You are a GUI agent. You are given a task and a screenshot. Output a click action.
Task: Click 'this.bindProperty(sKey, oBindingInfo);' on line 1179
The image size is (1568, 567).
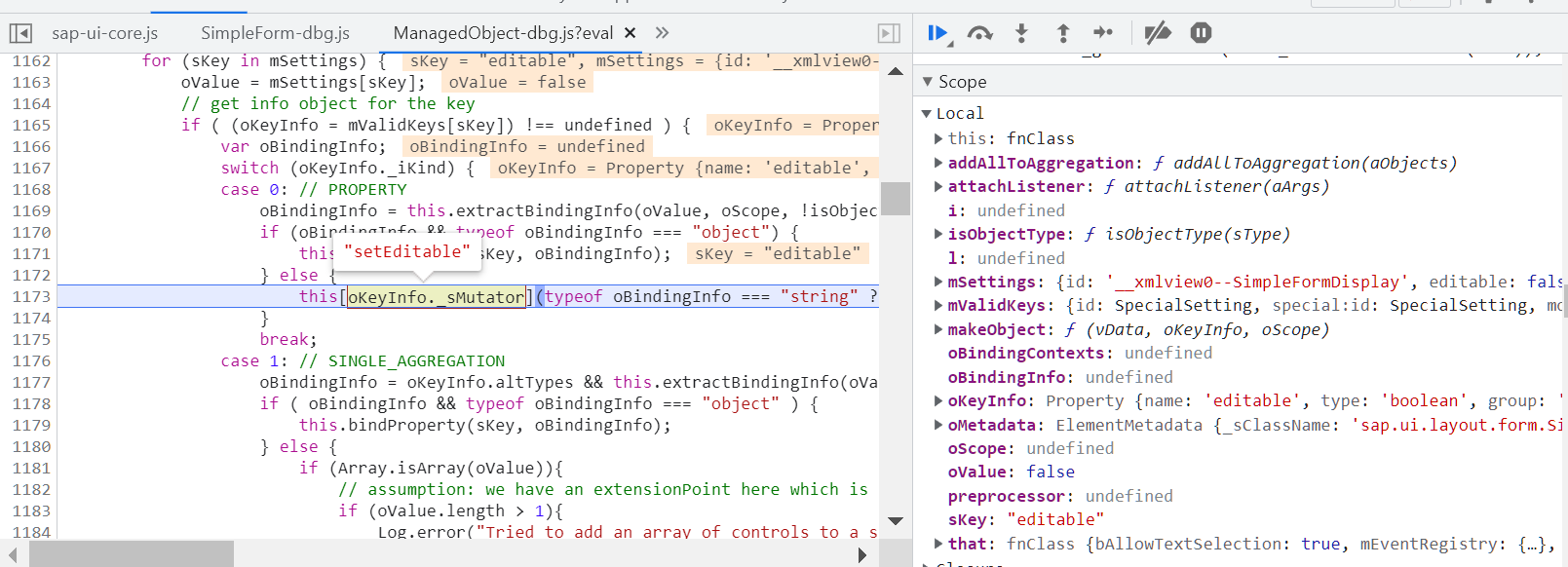tap(485, 425)
